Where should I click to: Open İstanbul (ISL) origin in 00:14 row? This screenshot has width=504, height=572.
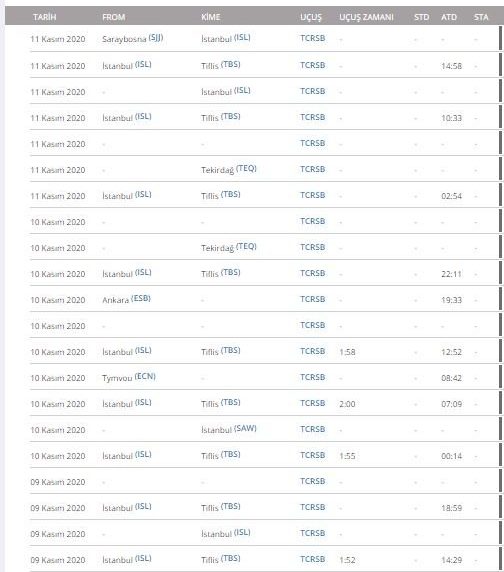(127, 455)
